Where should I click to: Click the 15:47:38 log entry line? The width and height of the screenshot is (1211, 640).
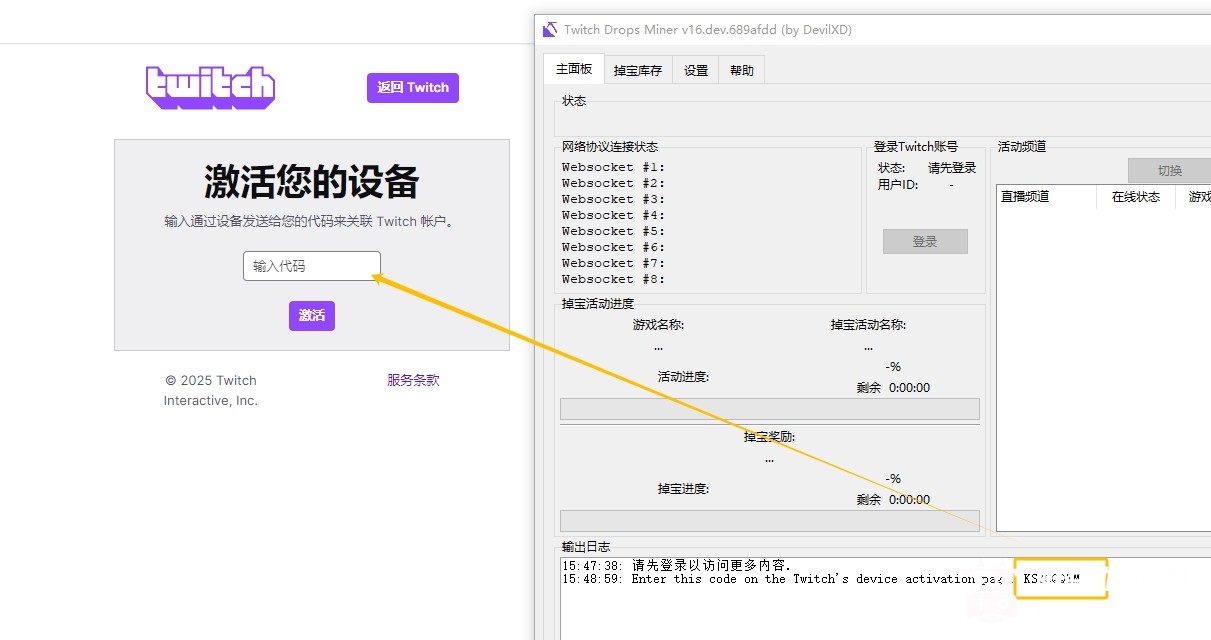[x=676, y=566]
